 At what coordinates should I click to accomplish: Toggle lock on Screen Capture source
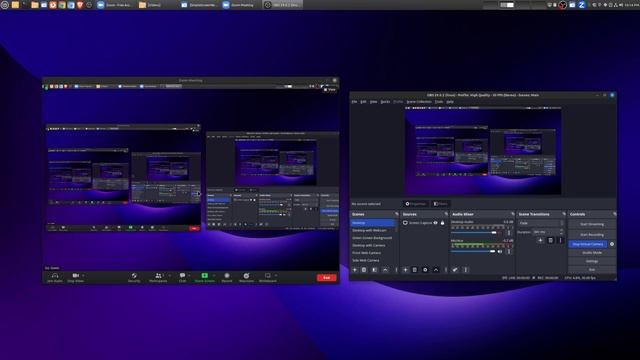[442, 223]
